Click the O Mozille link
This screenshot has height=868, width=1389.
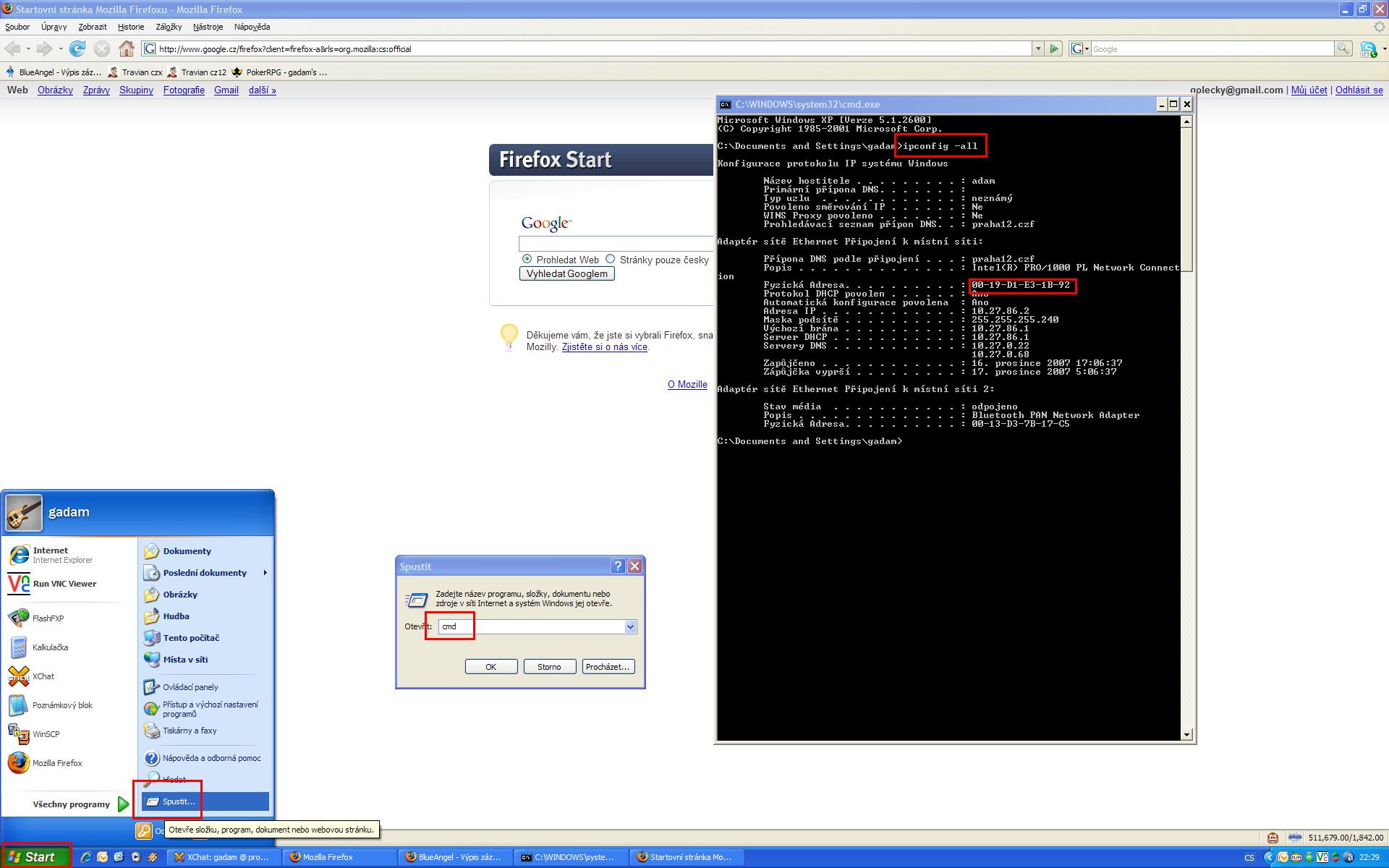click(x=687, y=385)
